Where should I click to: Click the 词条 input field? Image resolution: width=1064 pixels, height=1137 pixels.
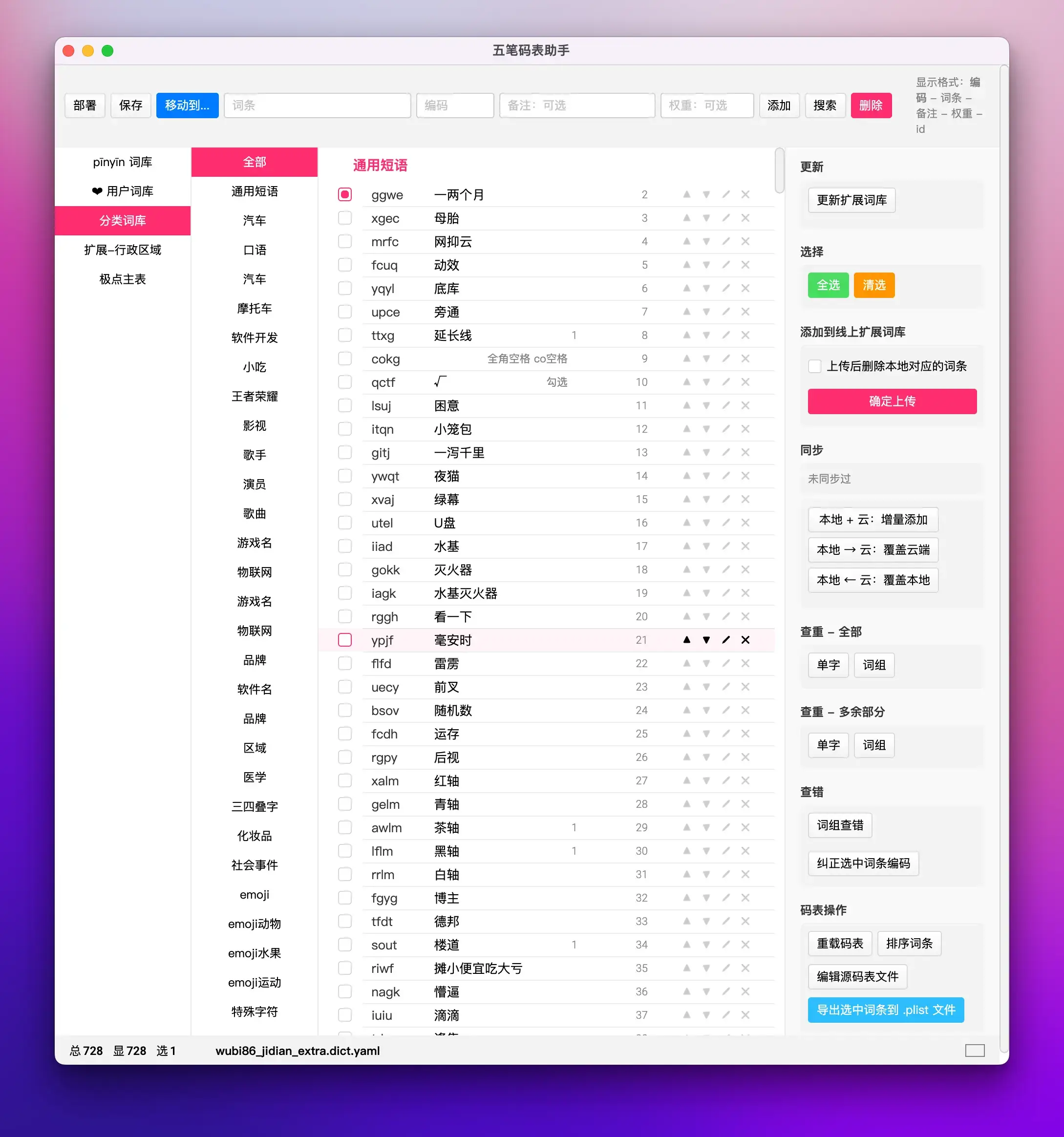click(x=318, y=105)
